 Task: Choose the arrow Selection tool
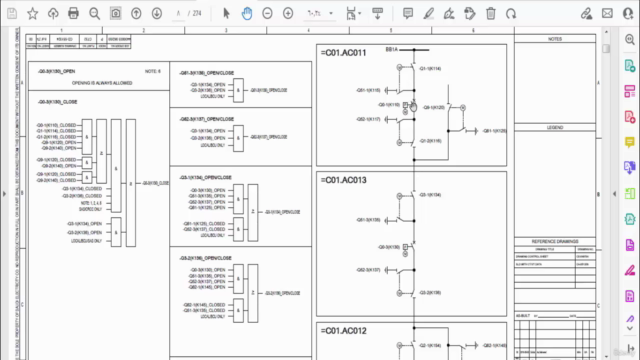(x=226, y=13)
